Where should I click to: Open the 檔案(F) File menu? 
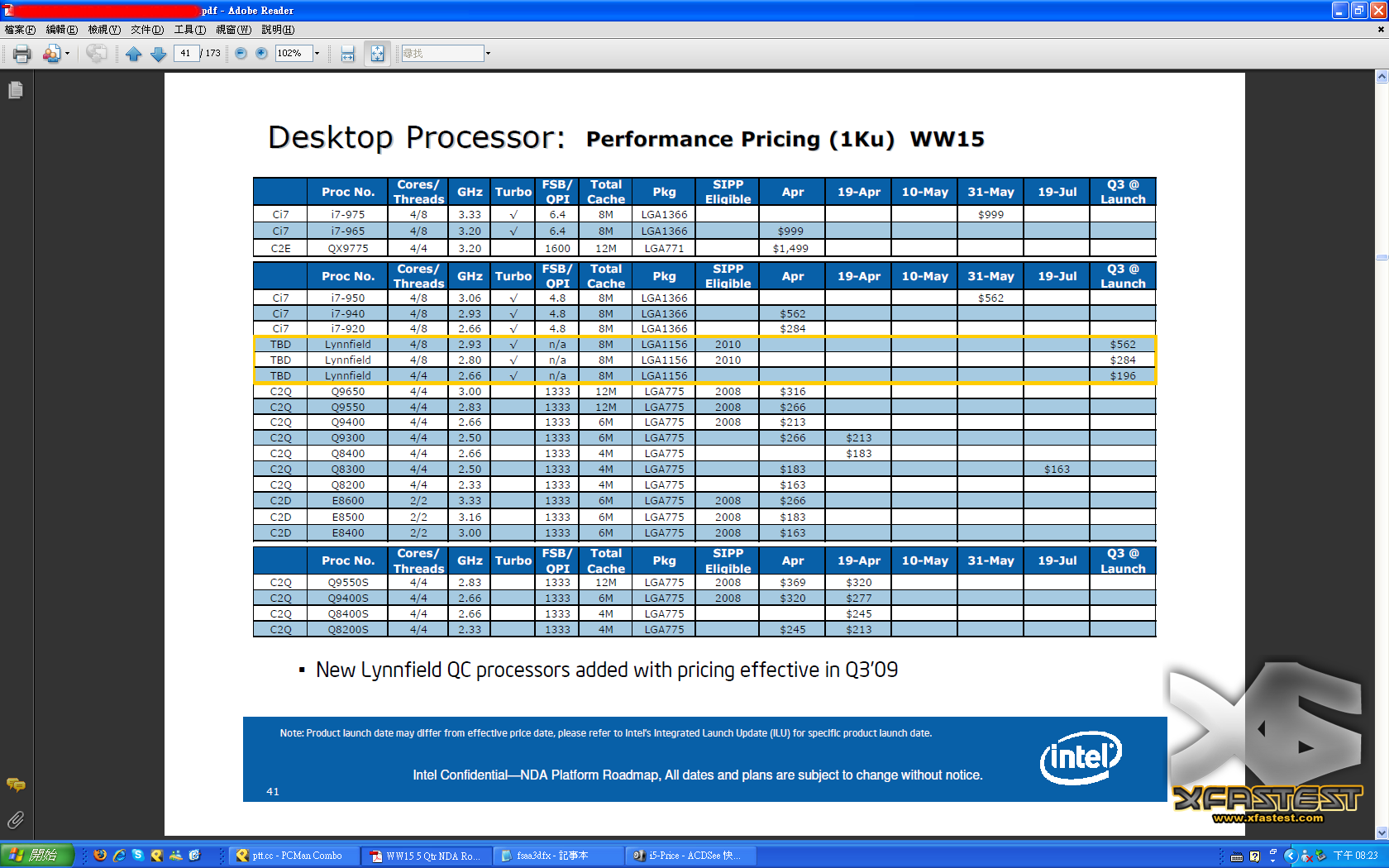click(x=20, y=30)
